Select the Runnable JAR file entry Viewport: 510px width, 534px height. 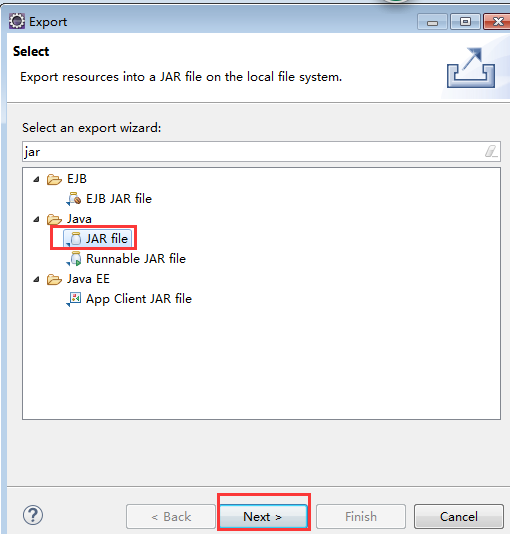pyautogui.click(x=136, y=259)
